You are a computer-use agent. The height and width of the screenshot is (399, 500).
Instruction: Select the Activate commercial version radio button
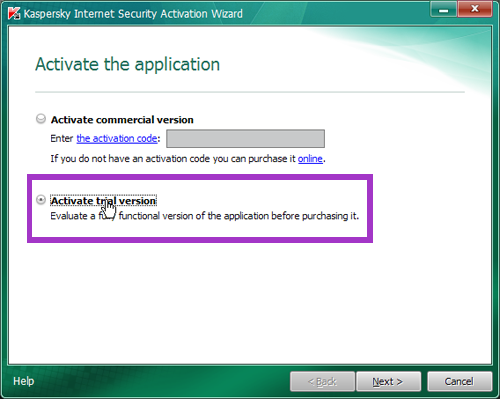coord(41,119)
